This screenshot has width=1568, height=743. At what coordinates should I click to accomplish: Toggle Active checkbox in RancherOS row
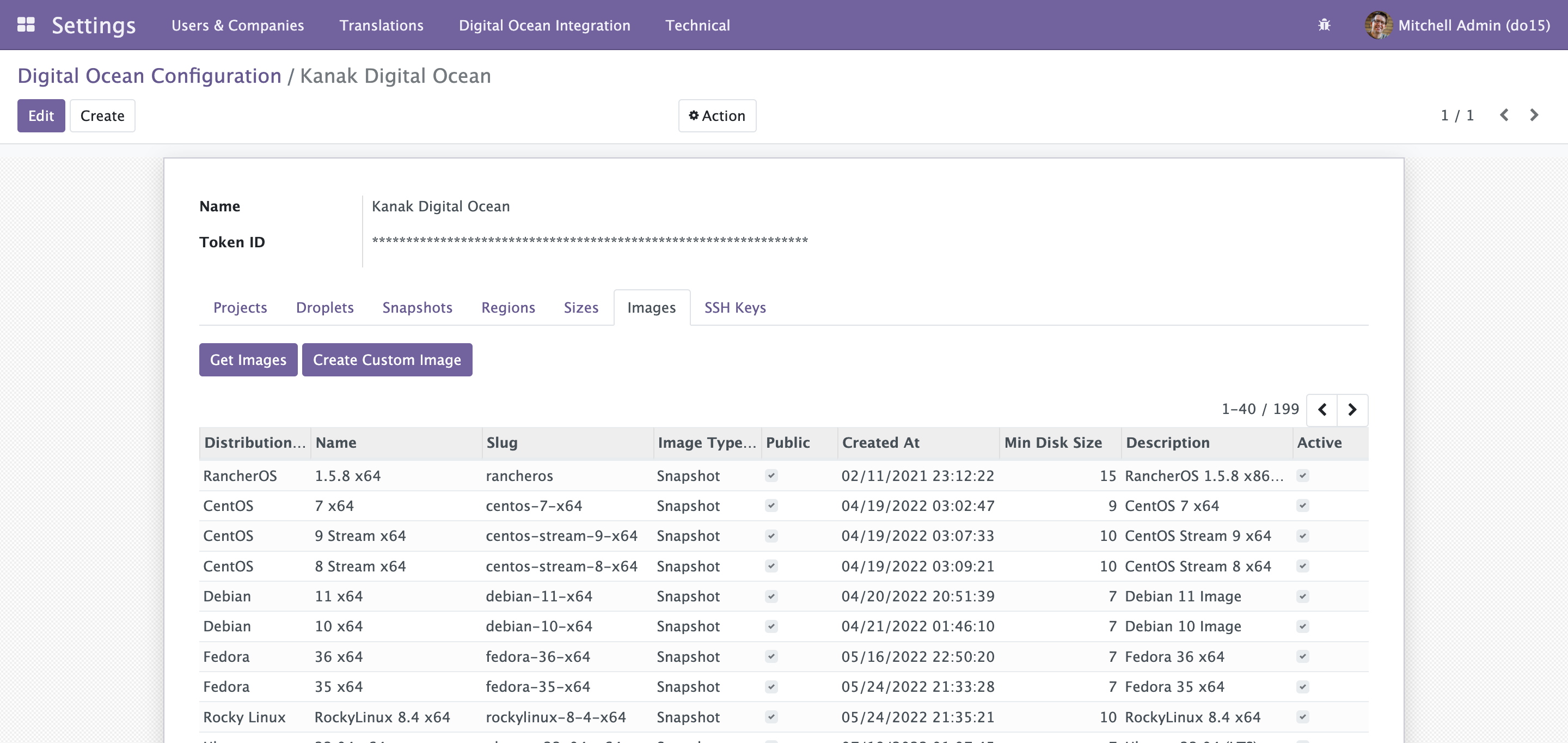point(1303,476)
